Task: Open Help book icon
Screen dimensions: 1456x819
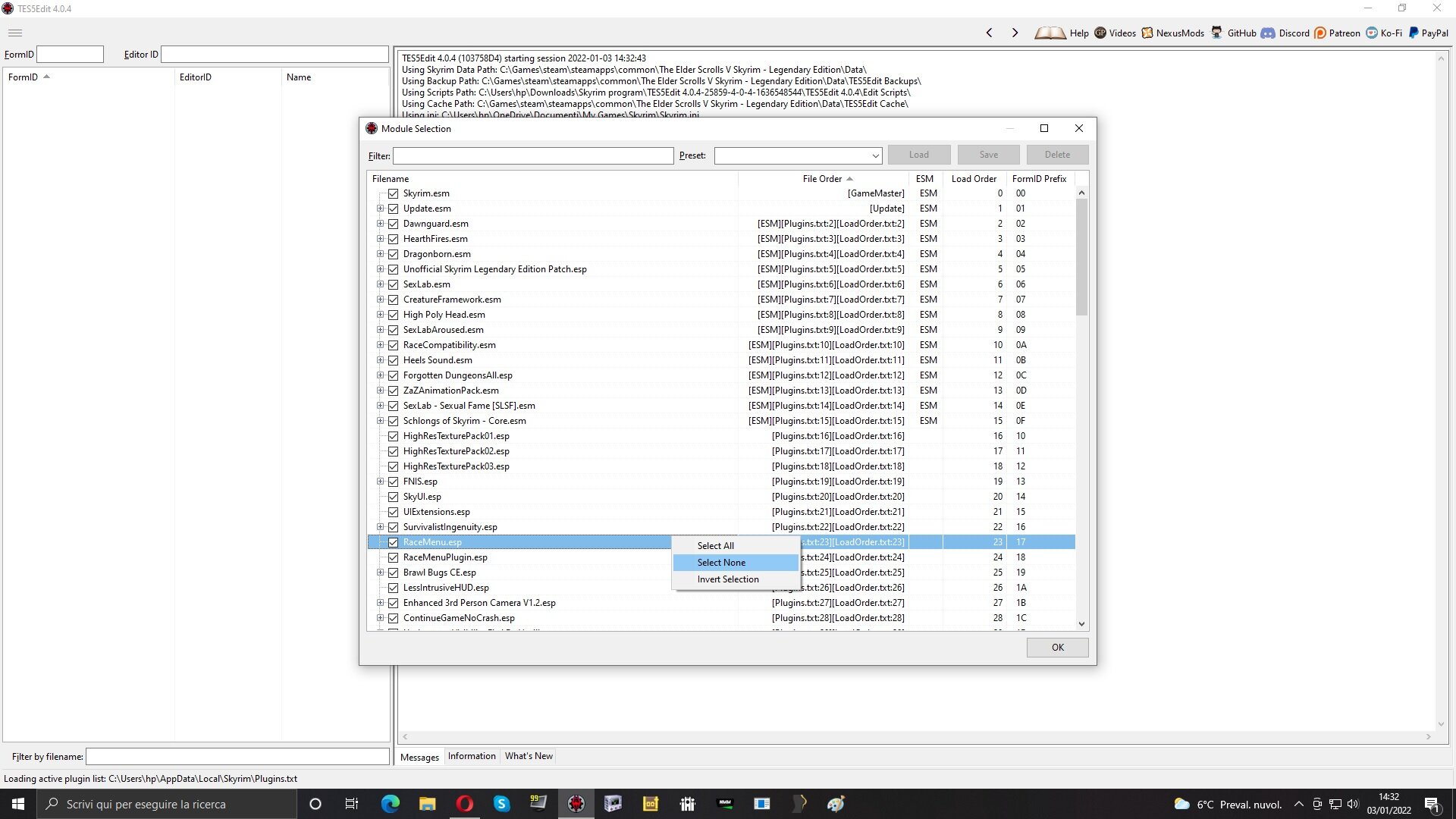Action: (x=1050, y=33)
